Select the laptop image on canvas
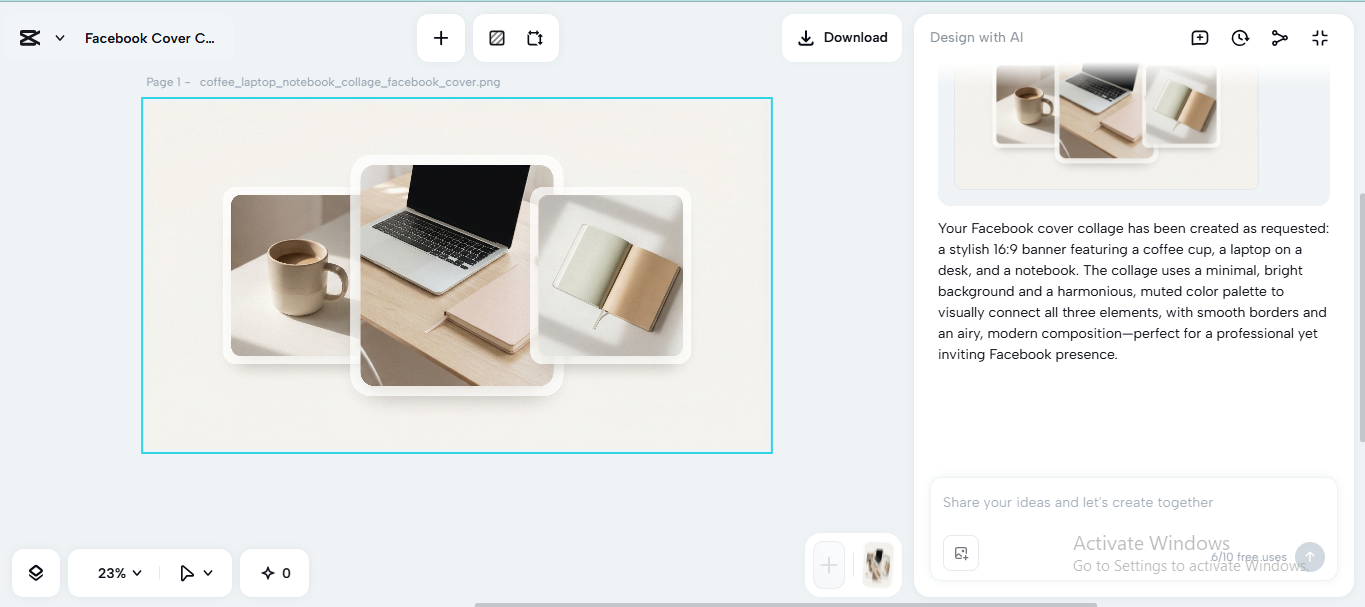 point(457,275)
